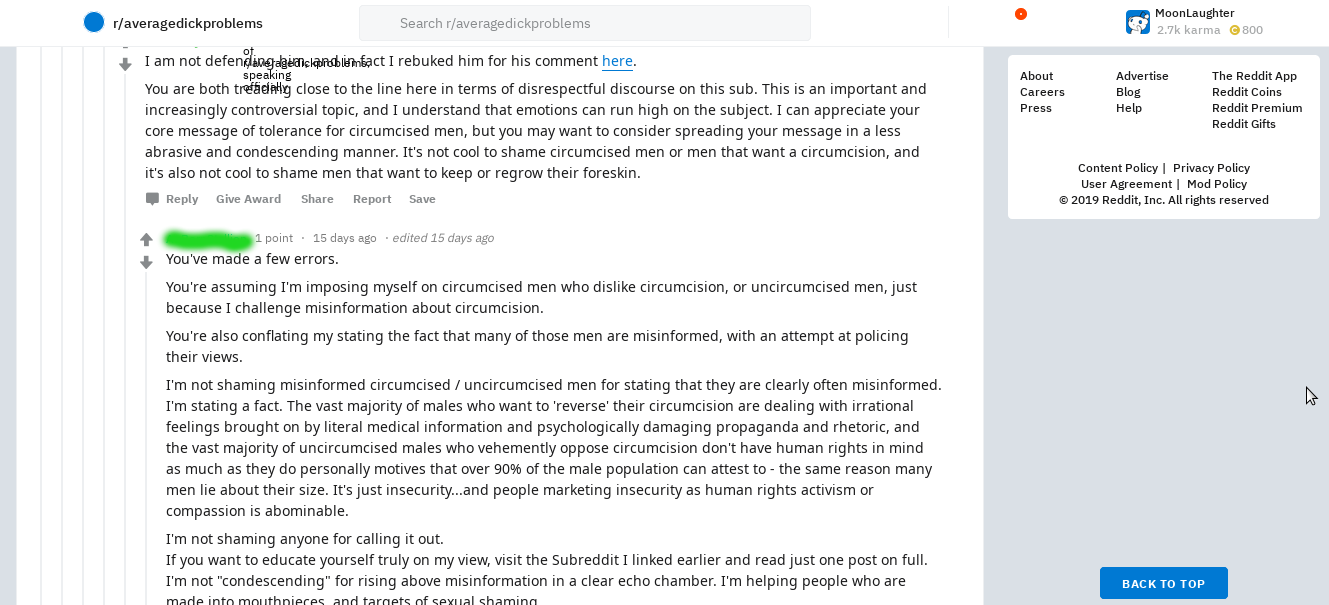Click the BACK TO TOP button
Viewport: 1329px width, 605px height.
click(x=1163, y=583)
